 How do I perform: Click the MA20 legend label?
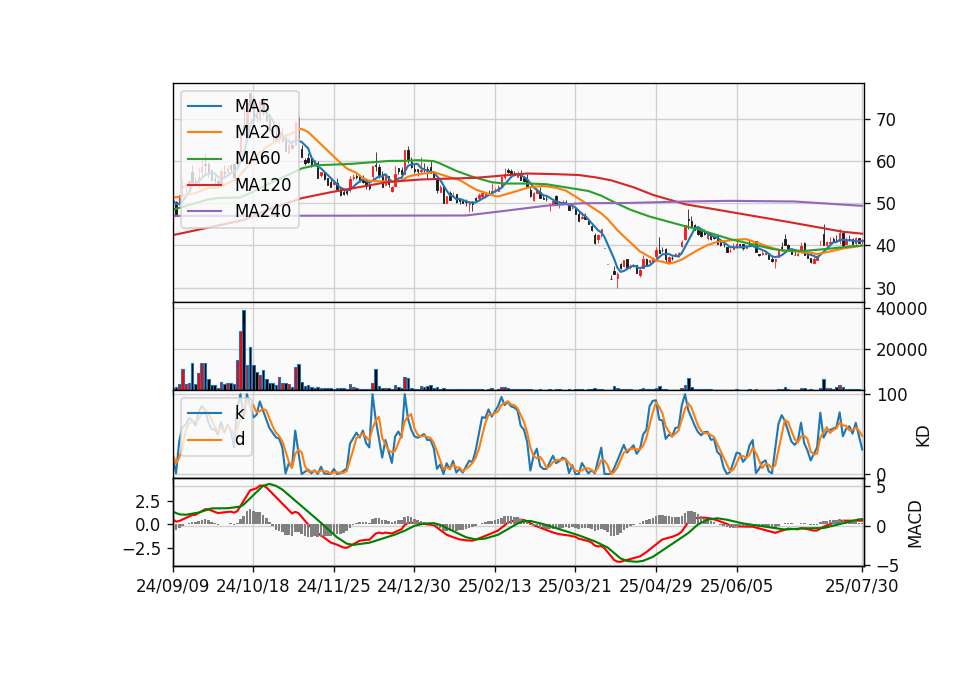[258, 132]
